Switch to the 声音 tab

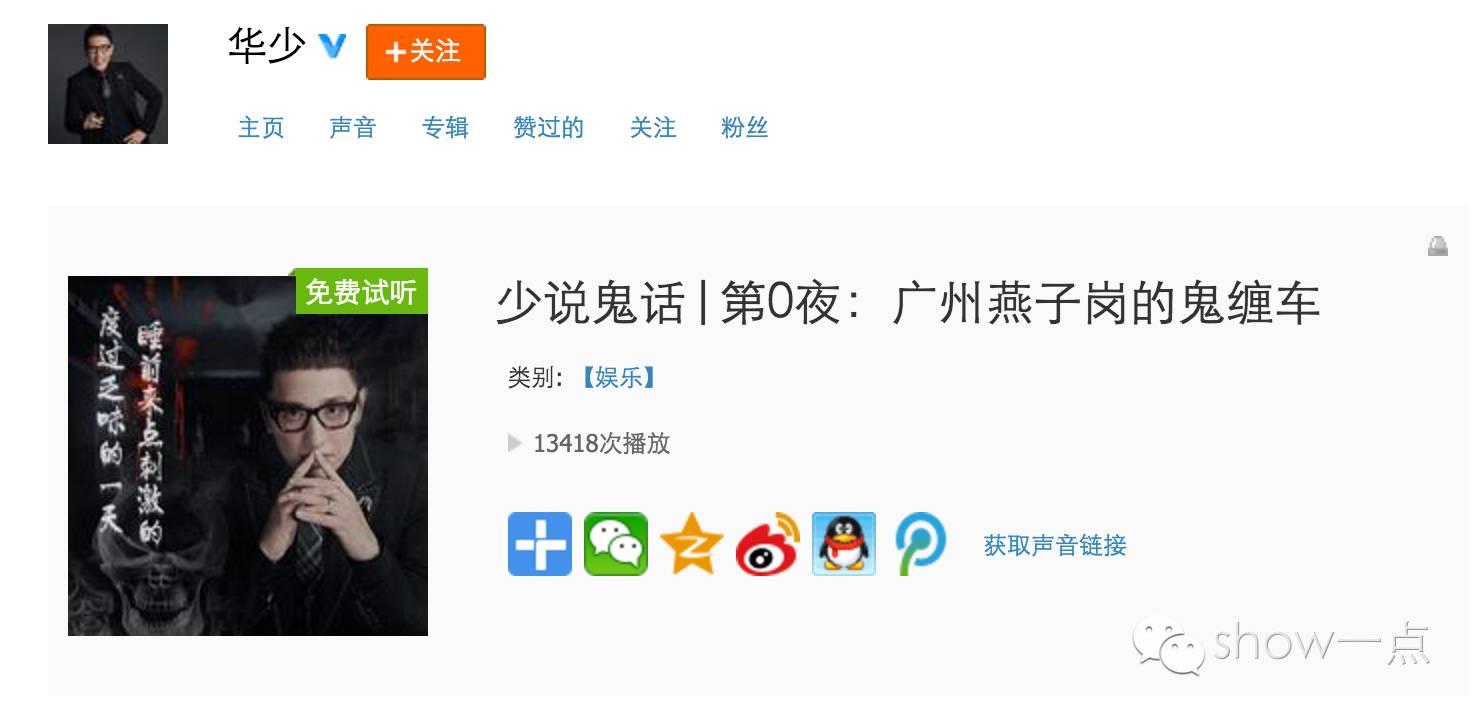coord(353,128)
